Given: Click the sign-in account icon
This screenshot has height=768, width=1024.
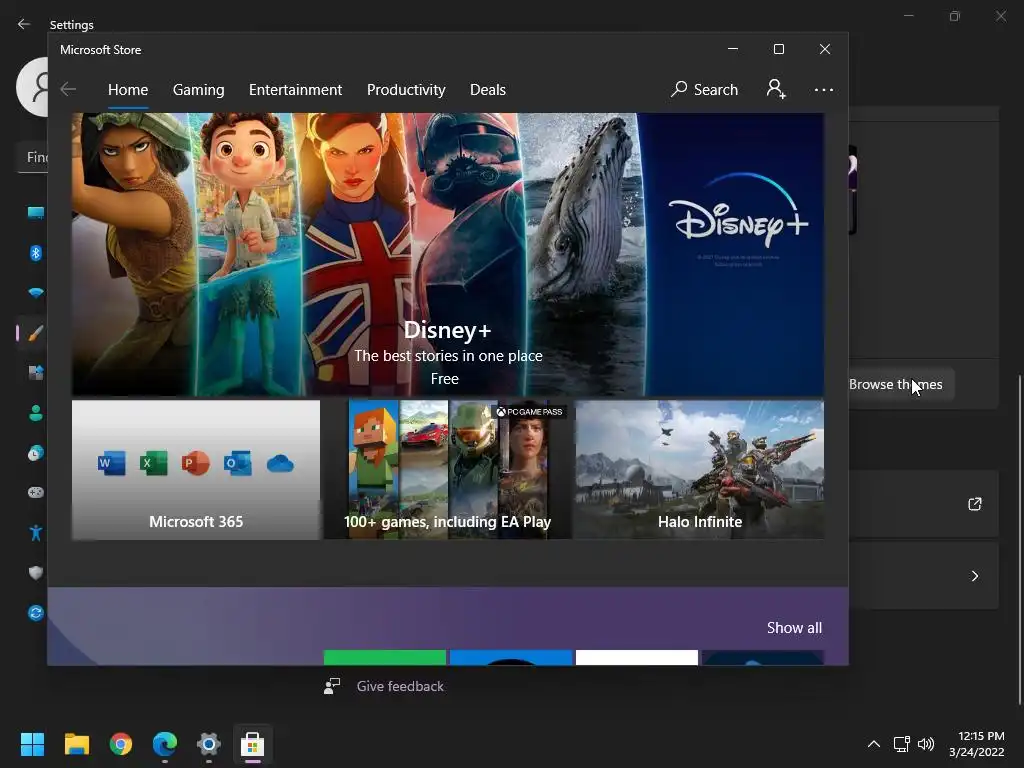Looking at the screenshot, I should click(776, 89).
